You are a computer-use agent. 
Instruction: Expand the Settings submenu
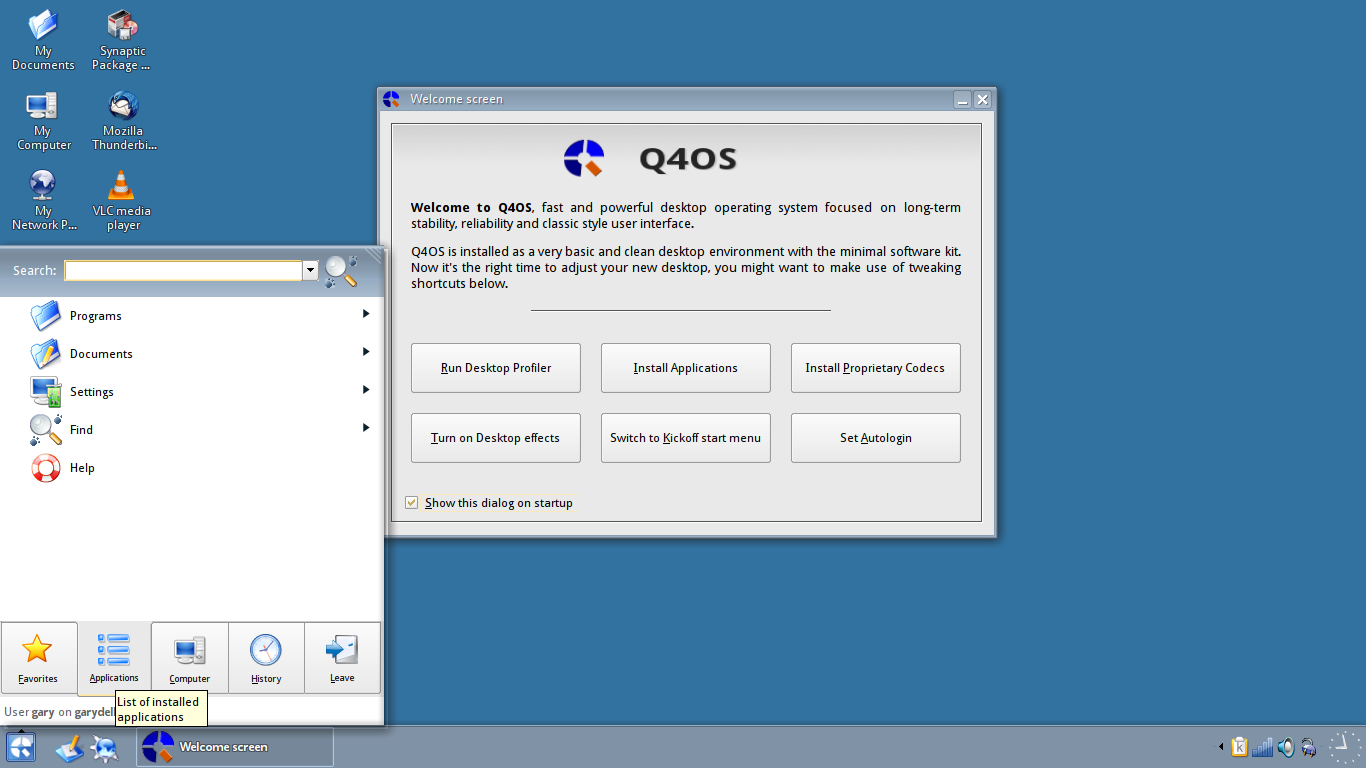point(366,390)
